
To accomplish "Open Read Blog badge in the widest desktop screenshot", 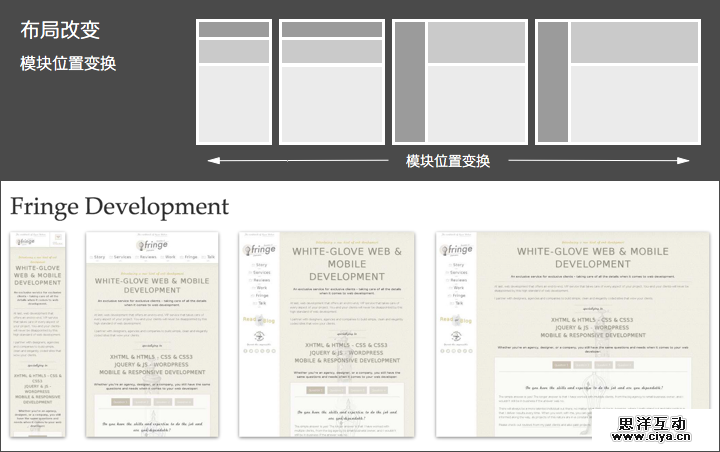I will click(x=456, y=320).
